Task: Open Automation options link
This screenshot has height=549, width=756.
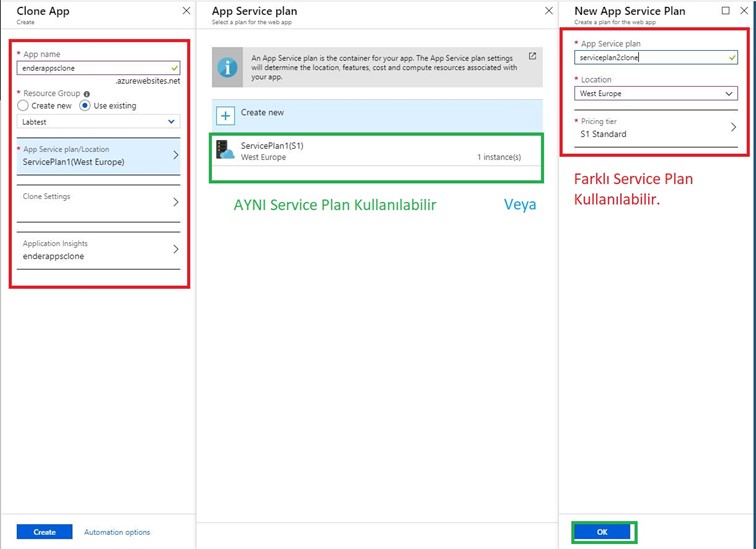Action: 117,532
